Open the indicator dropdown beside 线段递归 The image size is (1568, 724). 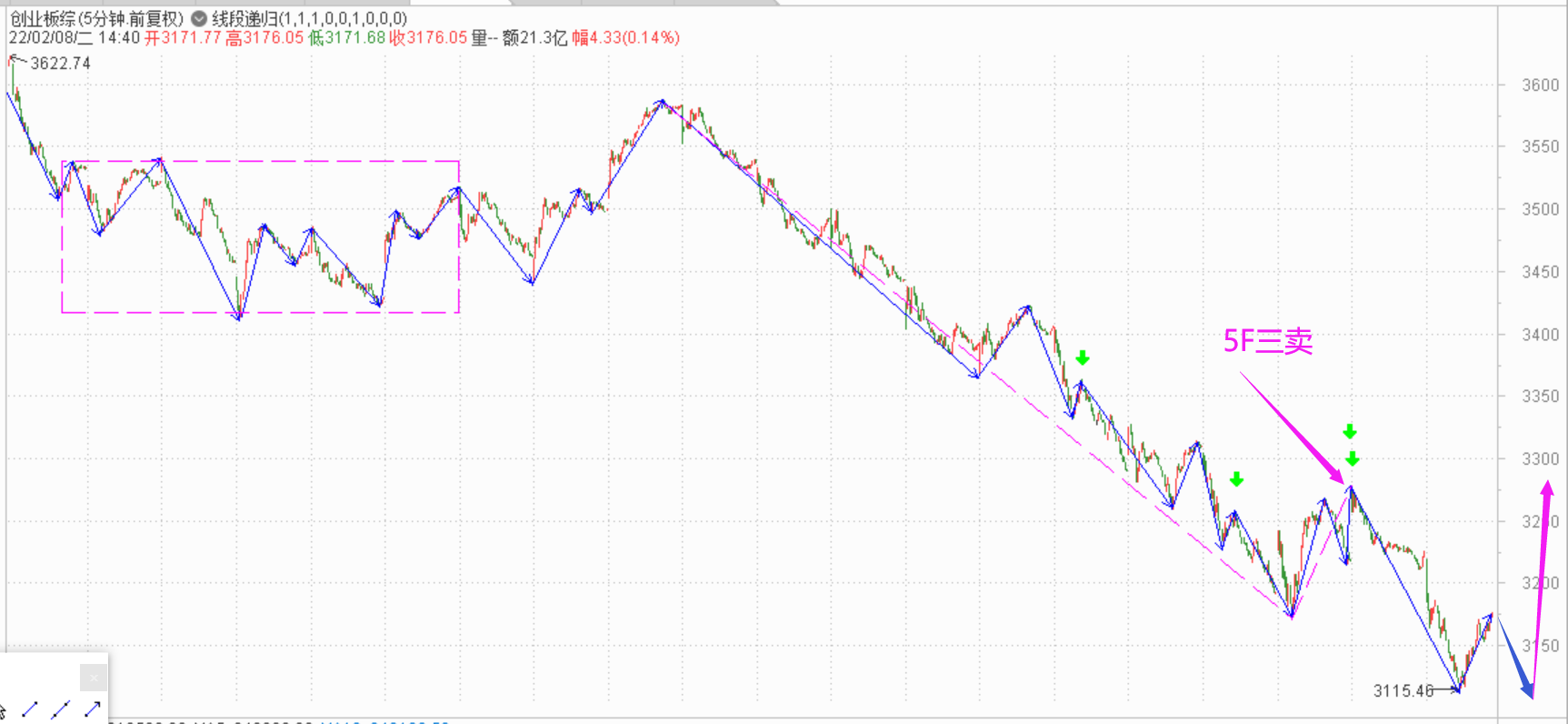198,18
